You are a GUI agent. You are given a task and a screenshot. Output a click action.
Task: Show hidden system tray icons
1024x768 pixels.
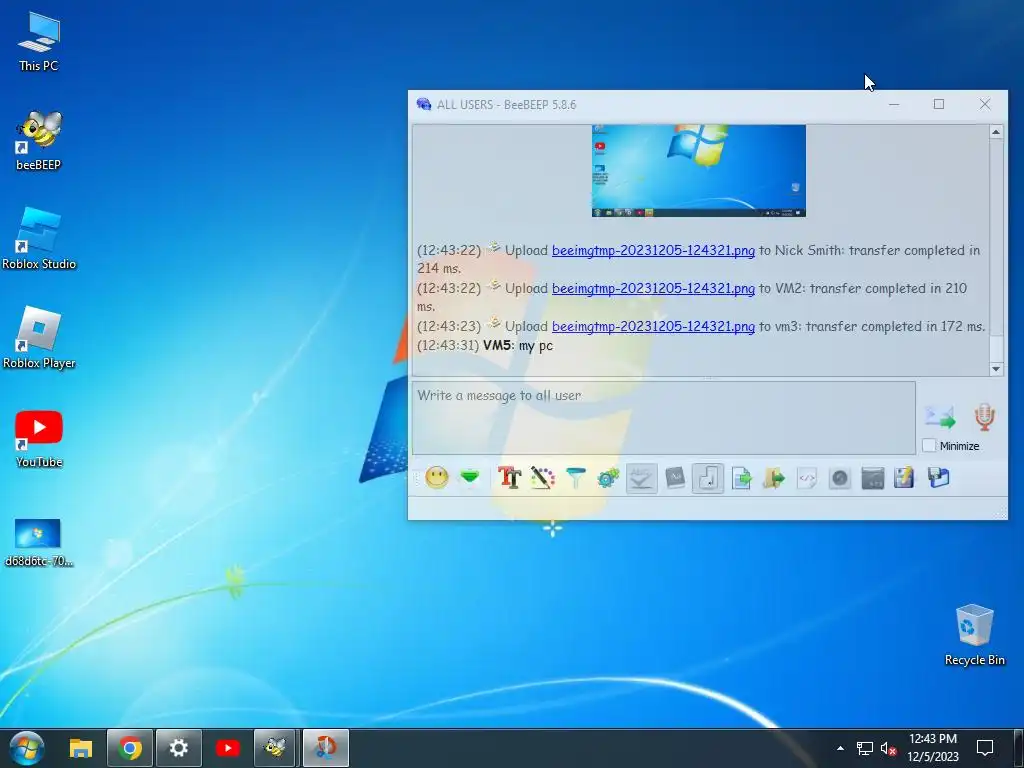pos(840,748)
